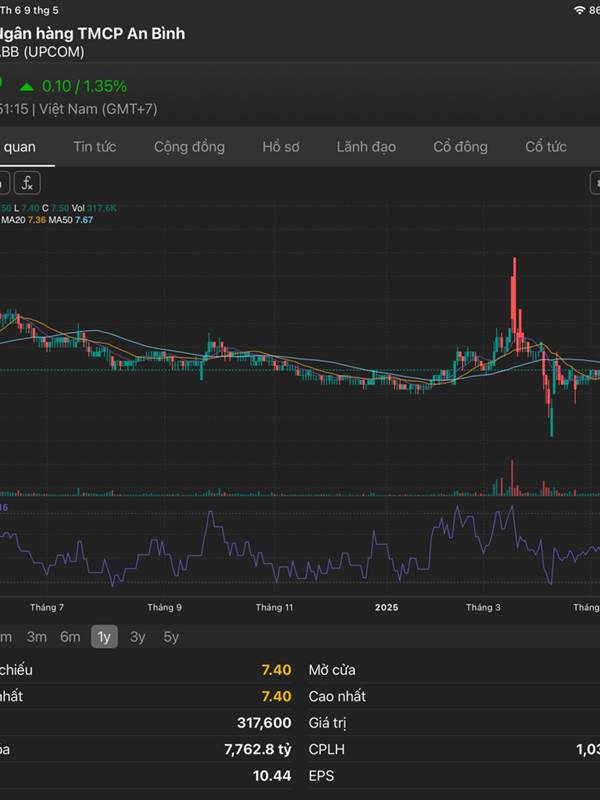Tap the Th 6 9 thg 5 date
Image resolution: width=600 pixels, height=800 pixels.
(29, 10)
